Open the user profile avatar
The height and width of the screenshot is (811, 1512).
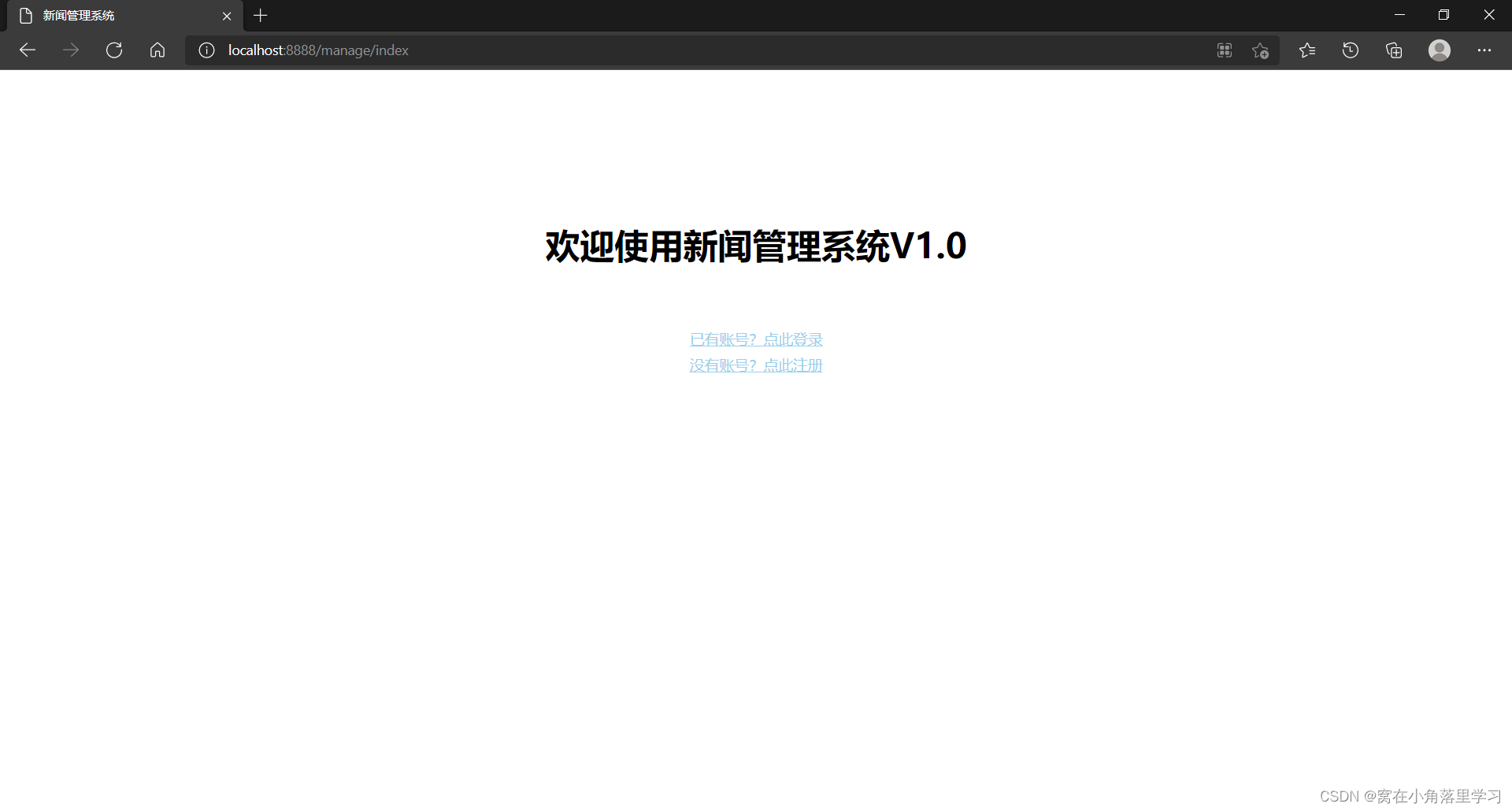point(1440,50)
